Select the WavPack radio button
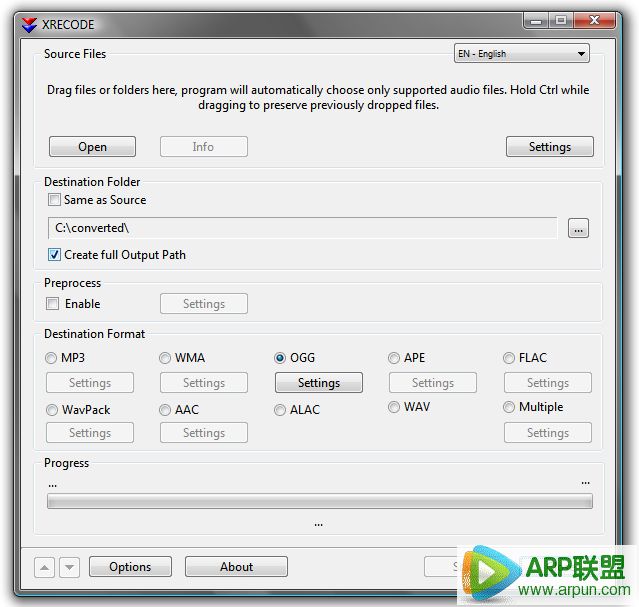Image resolution: width=639 pixels, height=607 pixels. (x=52, y=410)
